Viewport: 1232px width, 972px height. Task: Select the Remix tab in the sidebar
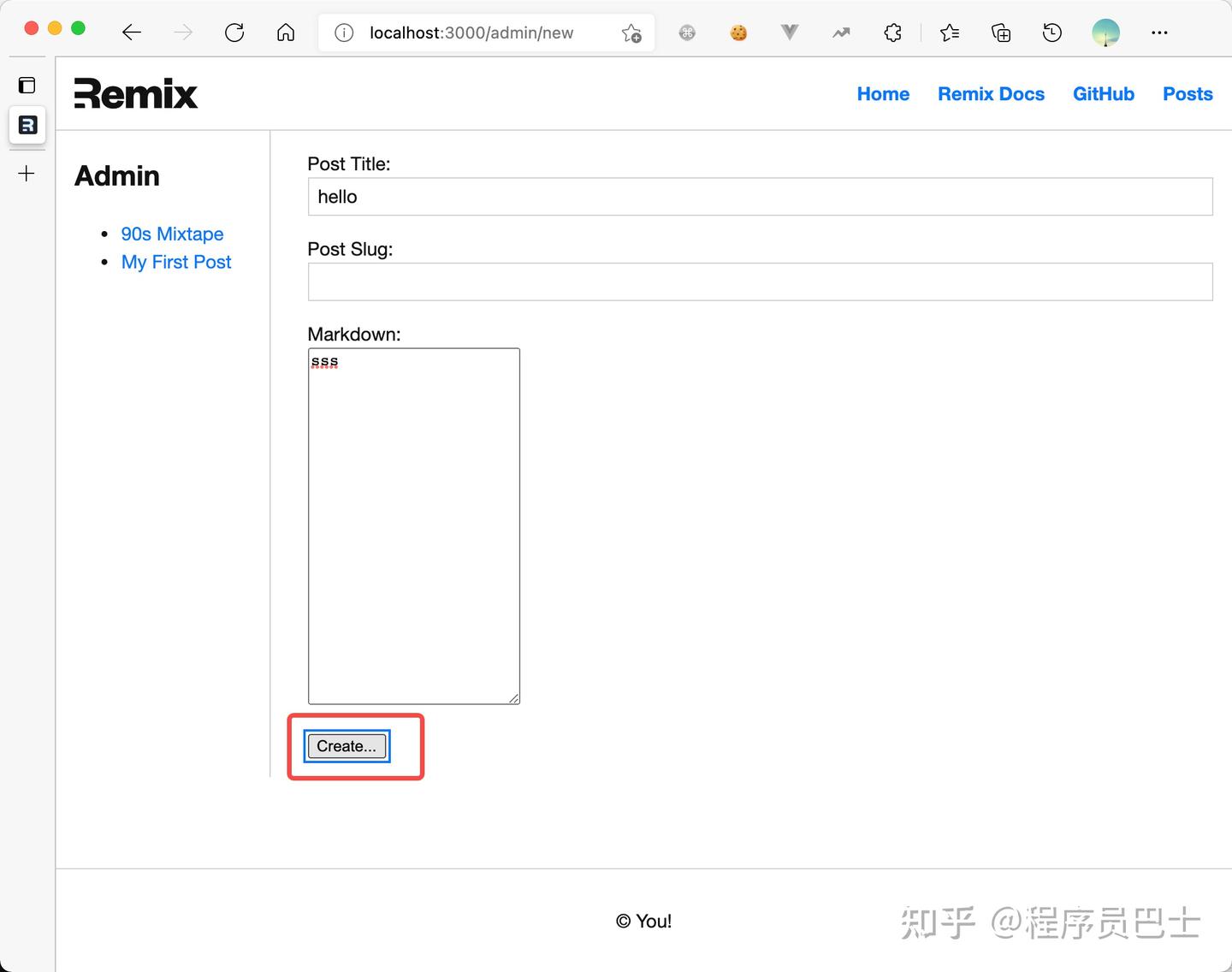pos(27,125)
